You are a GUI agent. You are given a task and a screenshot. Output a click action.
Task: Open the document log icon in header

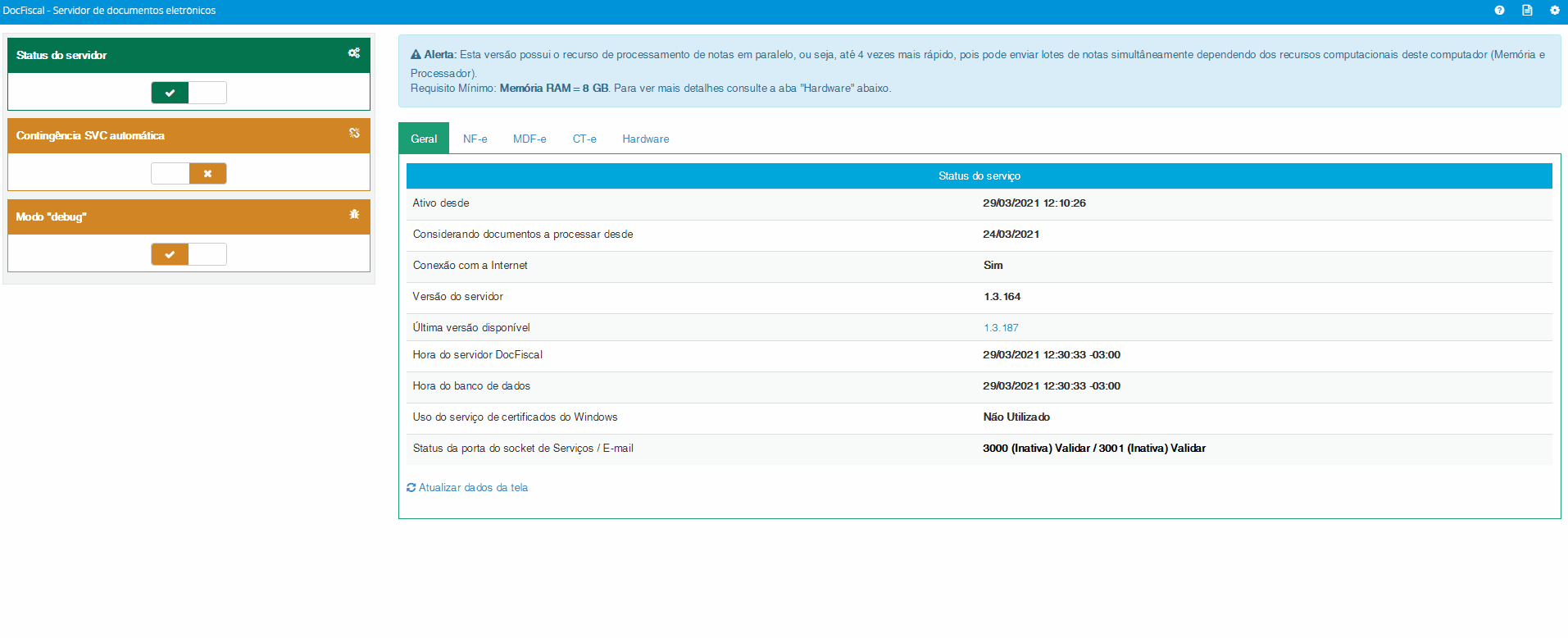point(1527,11)
